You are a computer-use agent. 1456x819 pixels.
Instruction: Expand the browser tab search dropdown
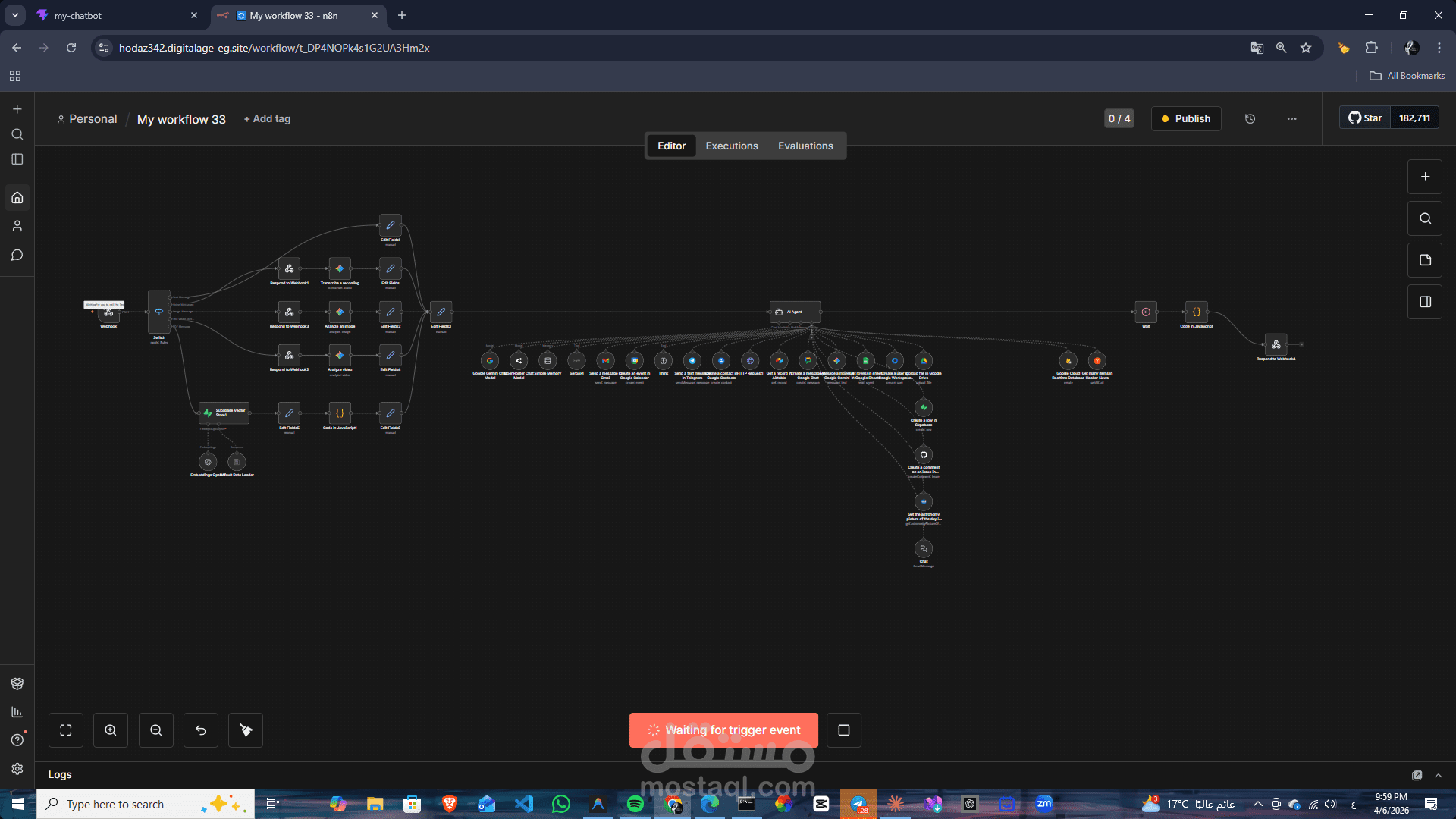tap(14, 15)
